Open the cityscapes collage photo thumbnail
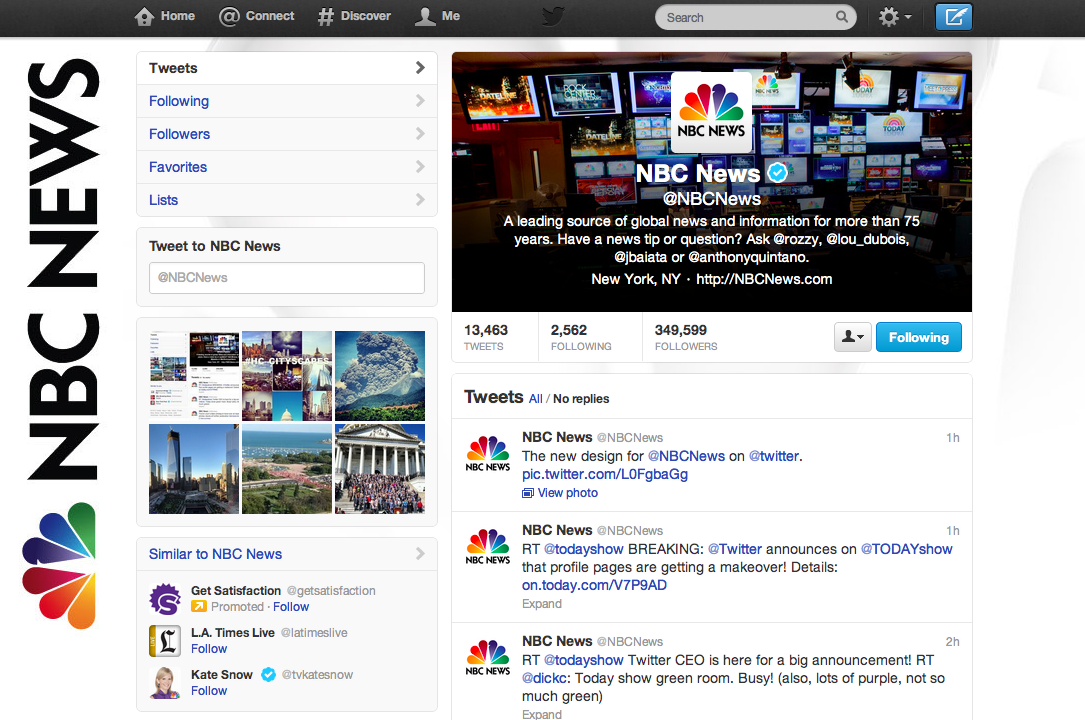The image size is (1085, 720). coord(286,376)
